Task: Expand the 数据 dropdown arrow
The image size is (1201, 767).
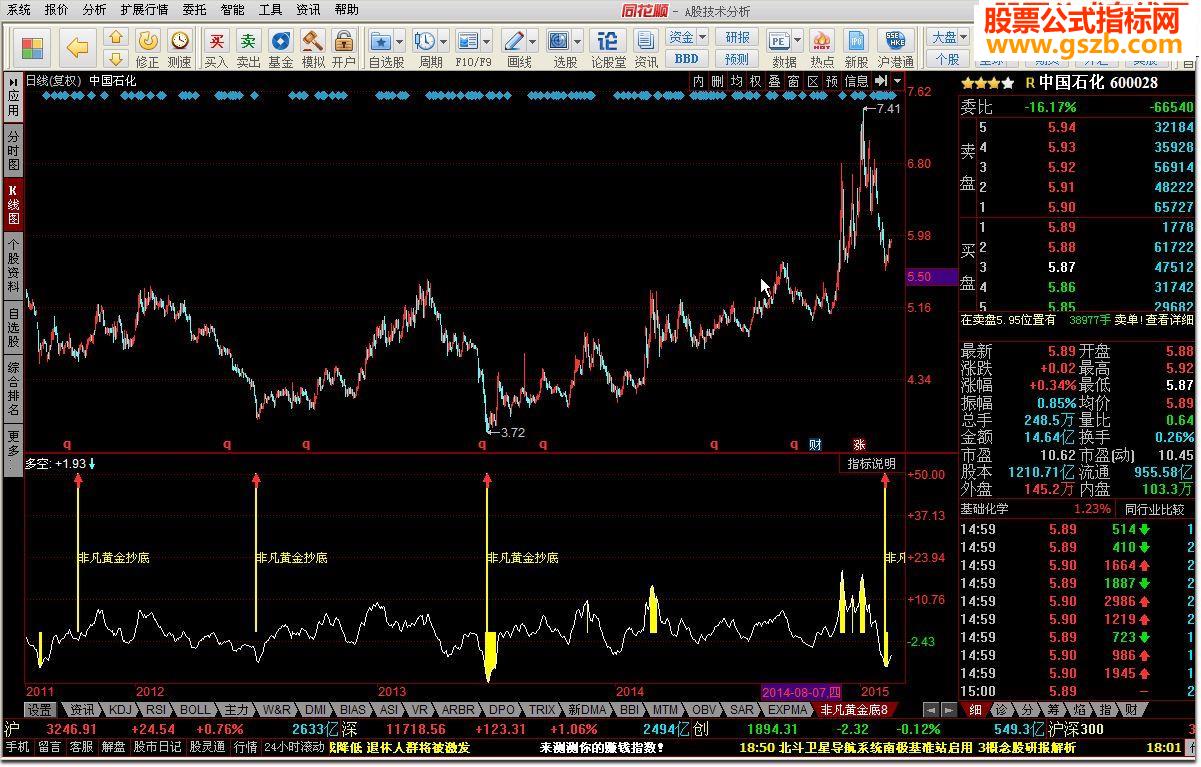Action: pos(798,42)
